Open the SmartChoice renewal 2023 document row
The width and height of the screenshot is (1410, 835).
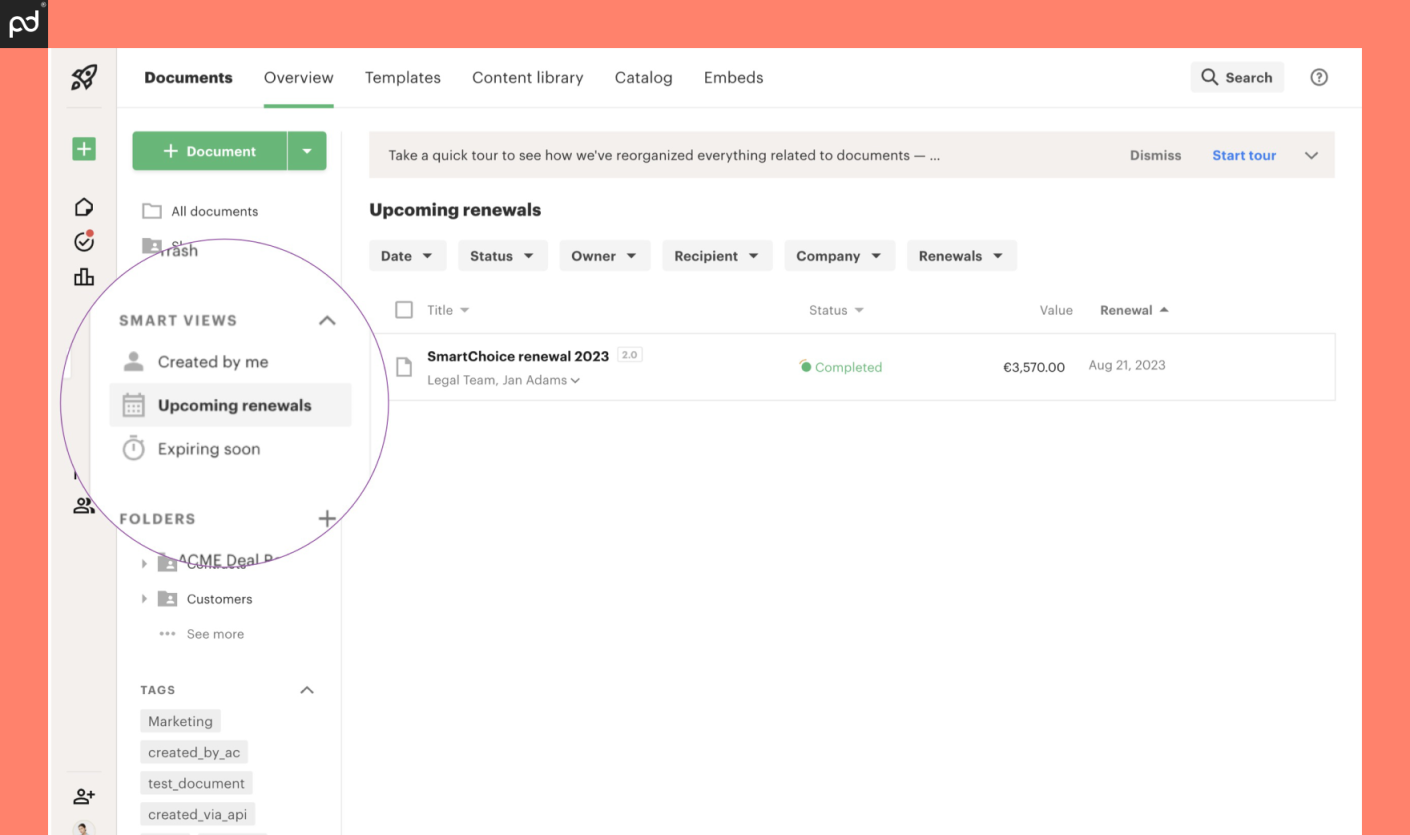point(517,356)
